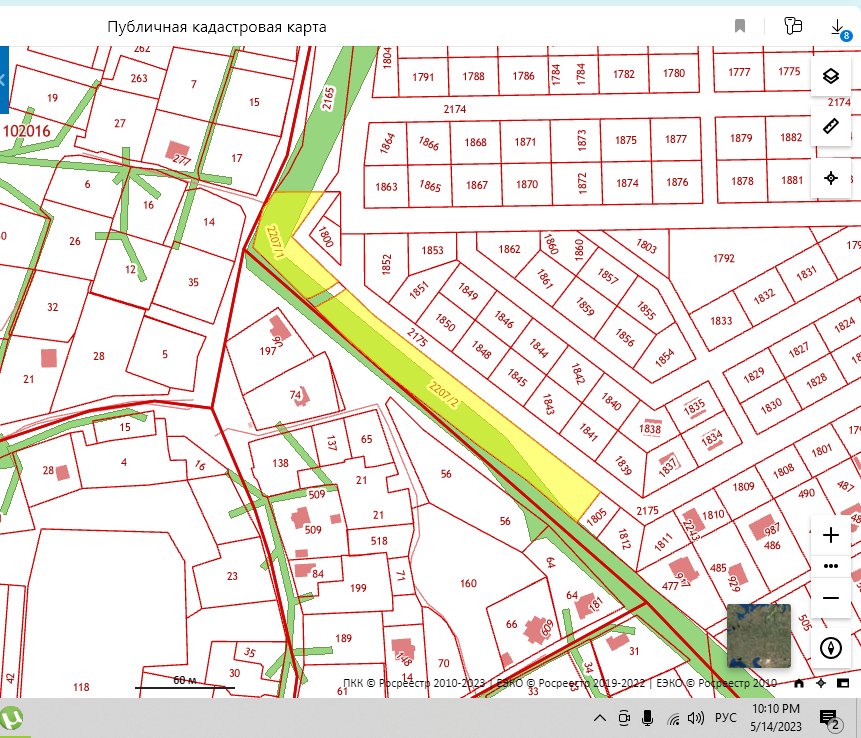Switch input language via РУС indicator
This screenshot has width=861, height=738.
click(x=725, y=718)
